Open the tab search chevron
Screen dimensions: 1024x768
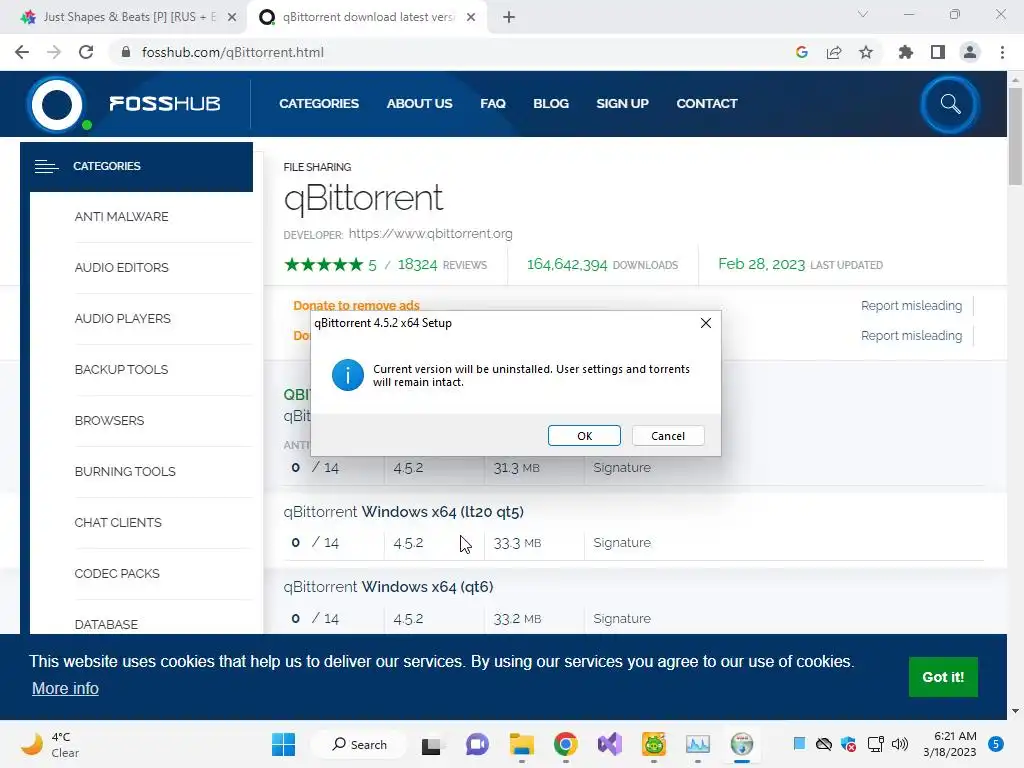(863, 14)
